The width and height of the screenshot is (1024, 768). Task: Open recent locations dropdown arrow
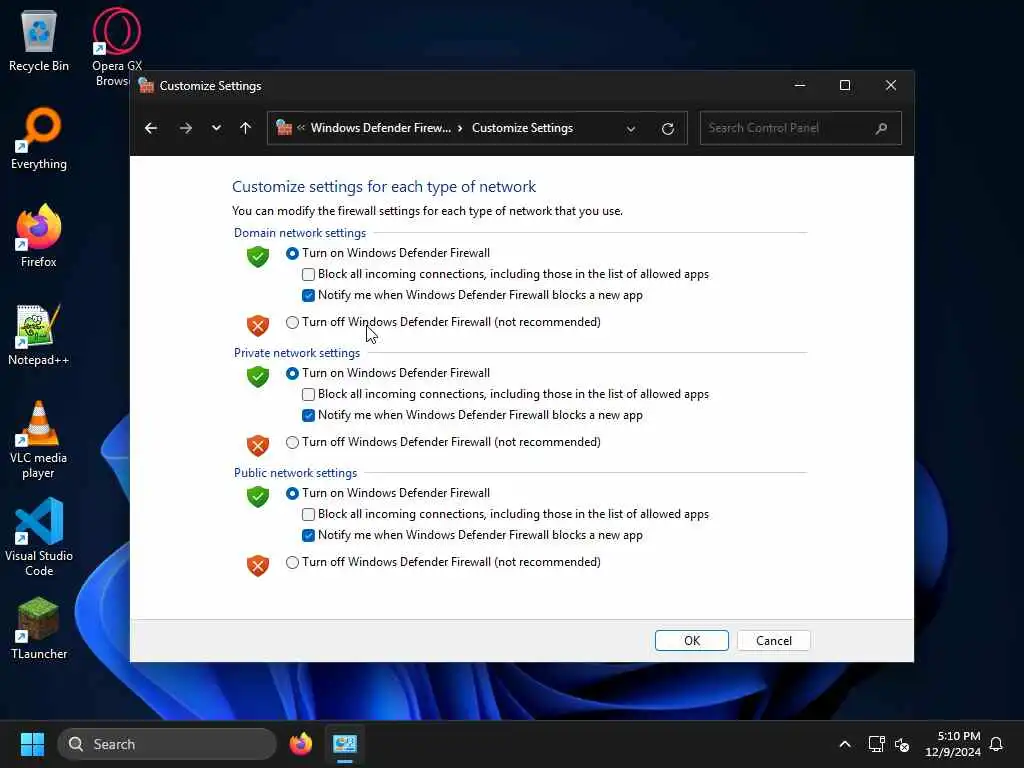coord(216,128)
